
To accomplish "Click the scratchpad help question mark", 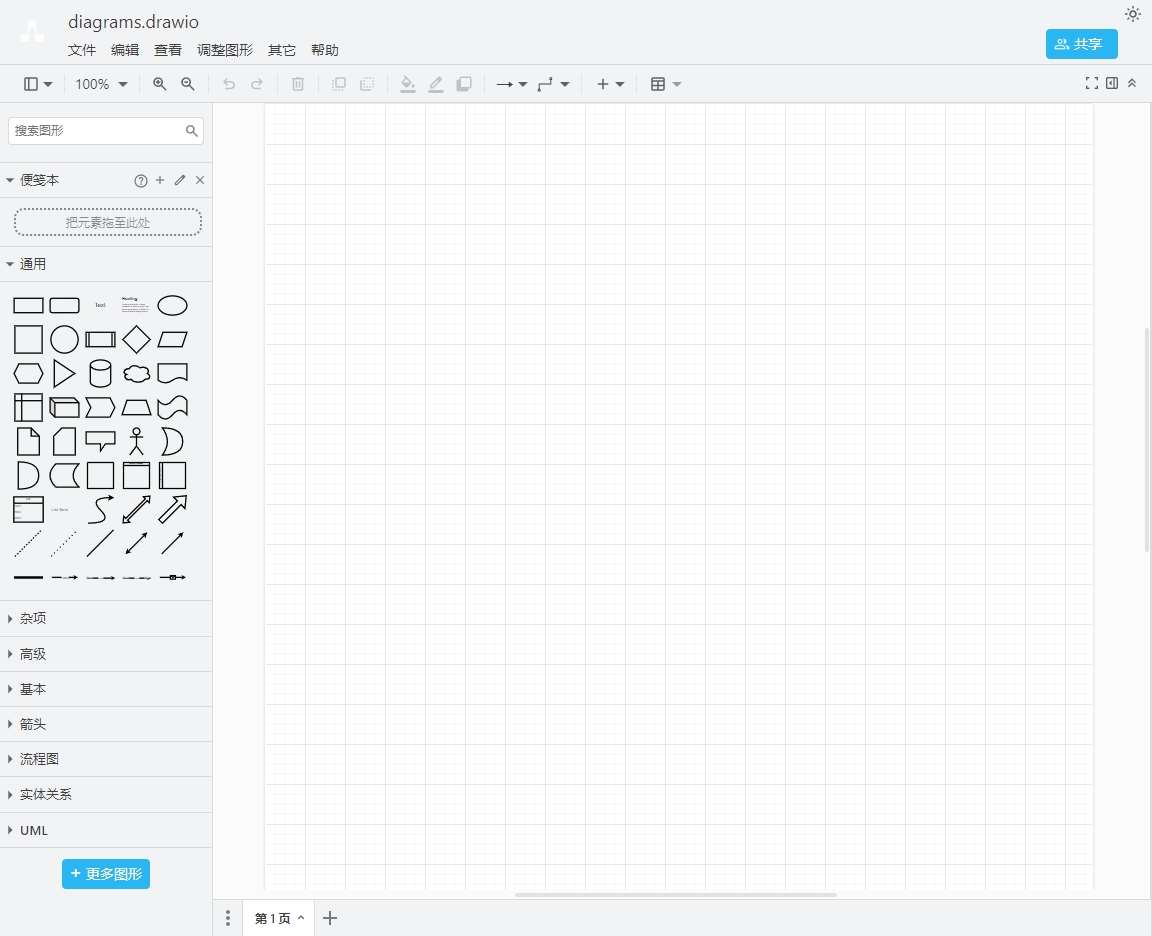I will click(x=141, y=180).
